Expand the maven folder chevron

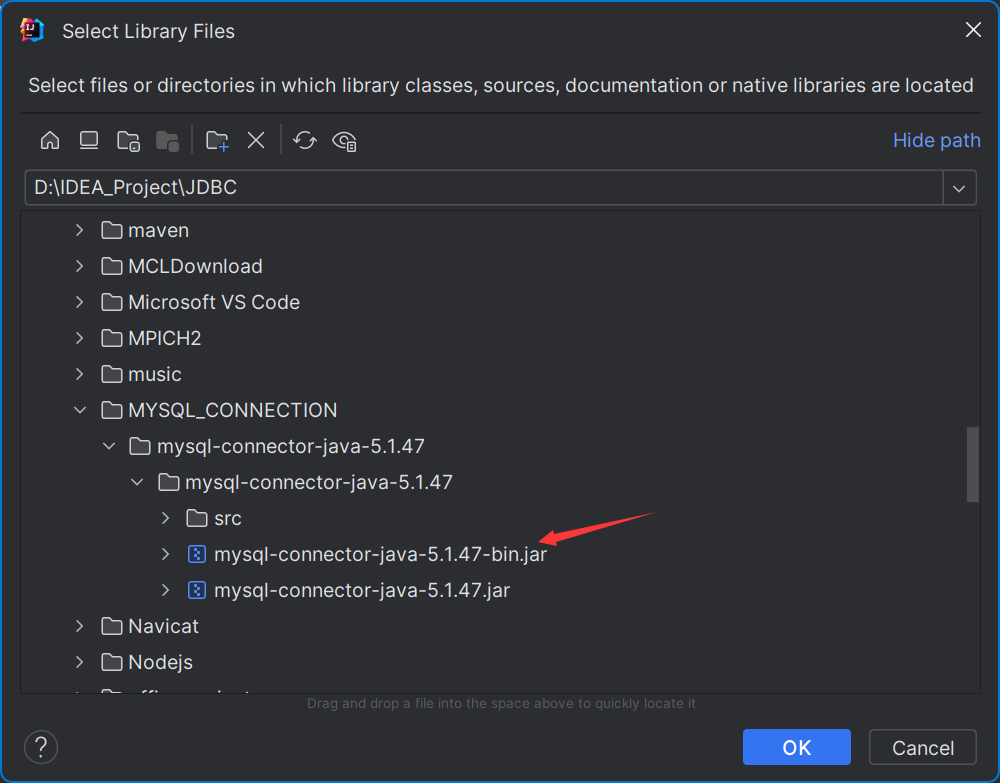click(x=80, y=230)
